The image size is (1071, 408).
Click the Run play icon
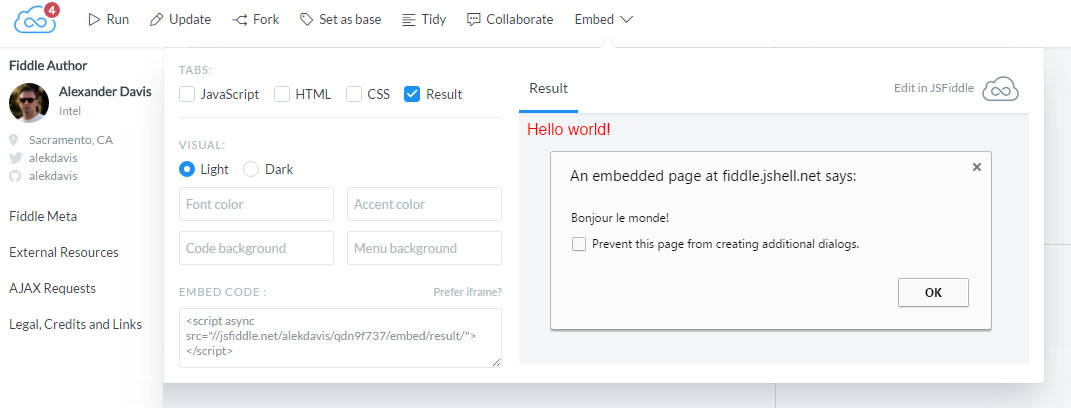(x=94, y=20)
